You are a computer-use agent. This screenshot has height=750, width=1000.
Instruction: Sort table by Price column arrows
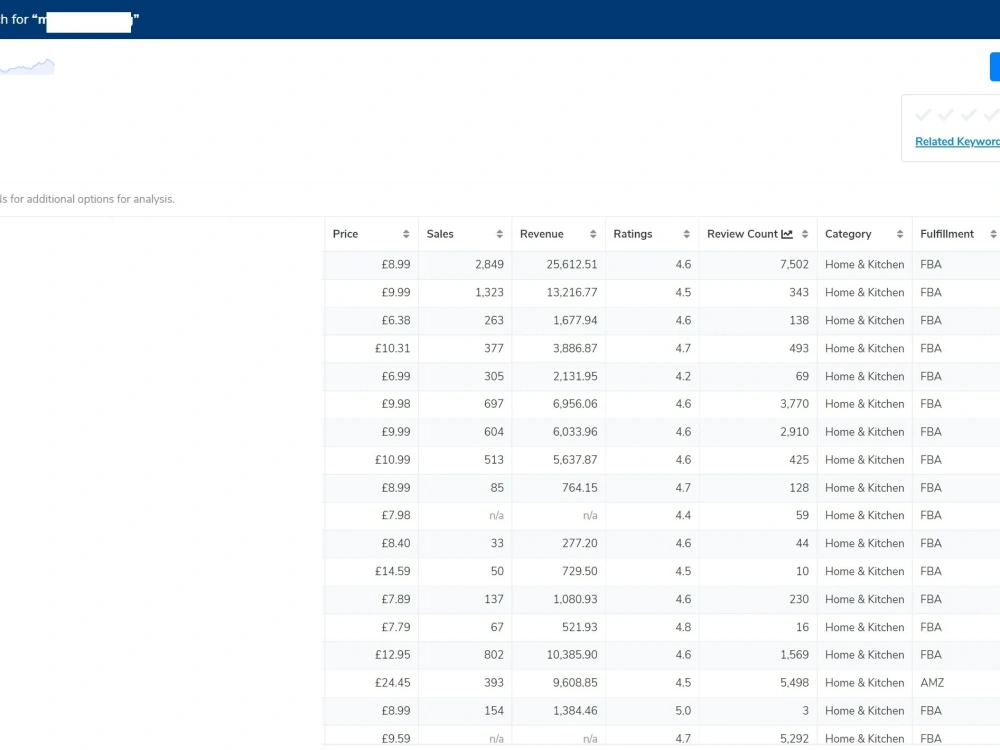(406, 234)
